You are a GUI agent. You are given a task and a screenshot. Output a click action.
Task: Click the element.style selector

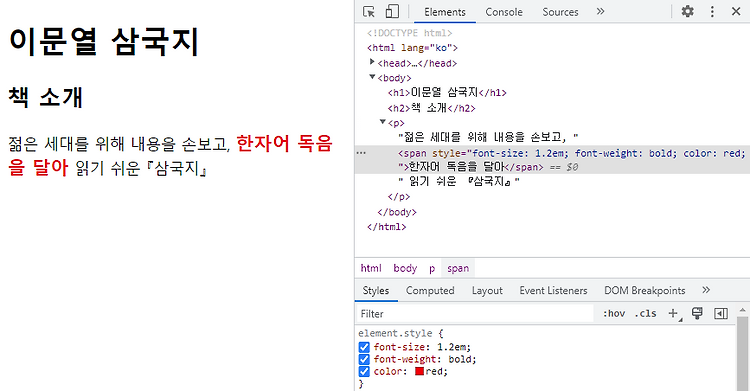[x=395, y=333]
